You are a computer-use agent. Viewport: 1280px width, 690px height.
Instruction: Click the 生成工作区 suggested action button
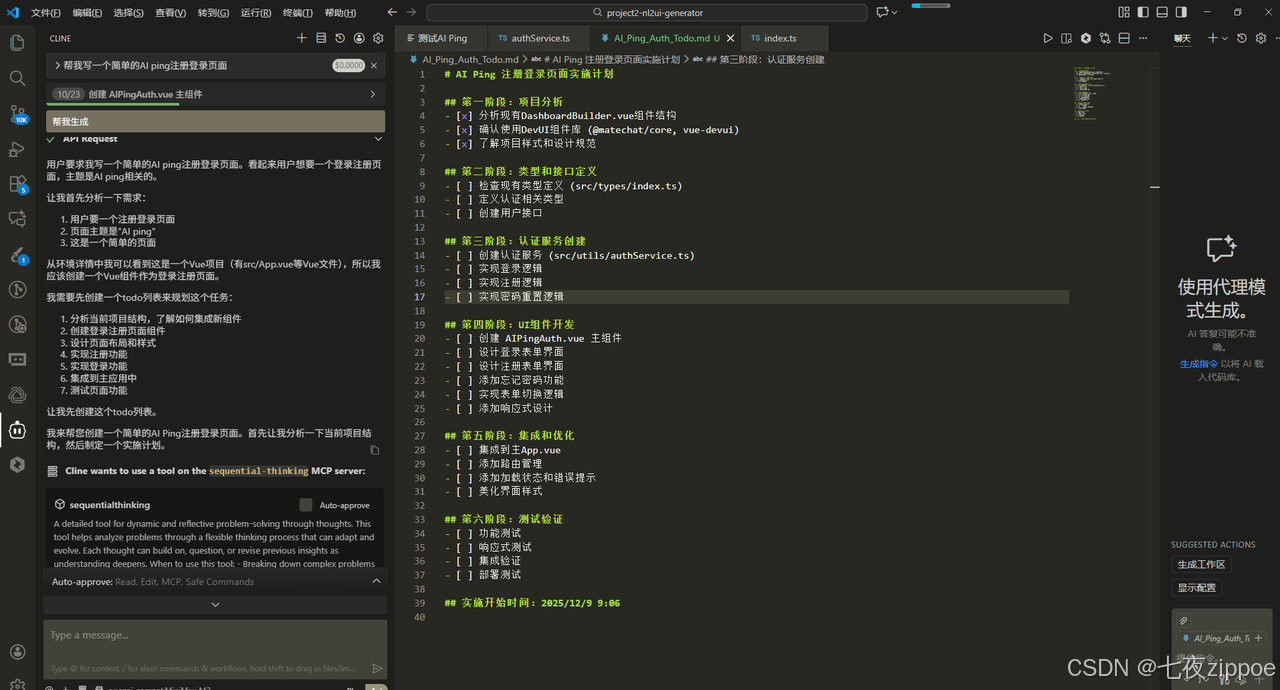click(1201, 565)
